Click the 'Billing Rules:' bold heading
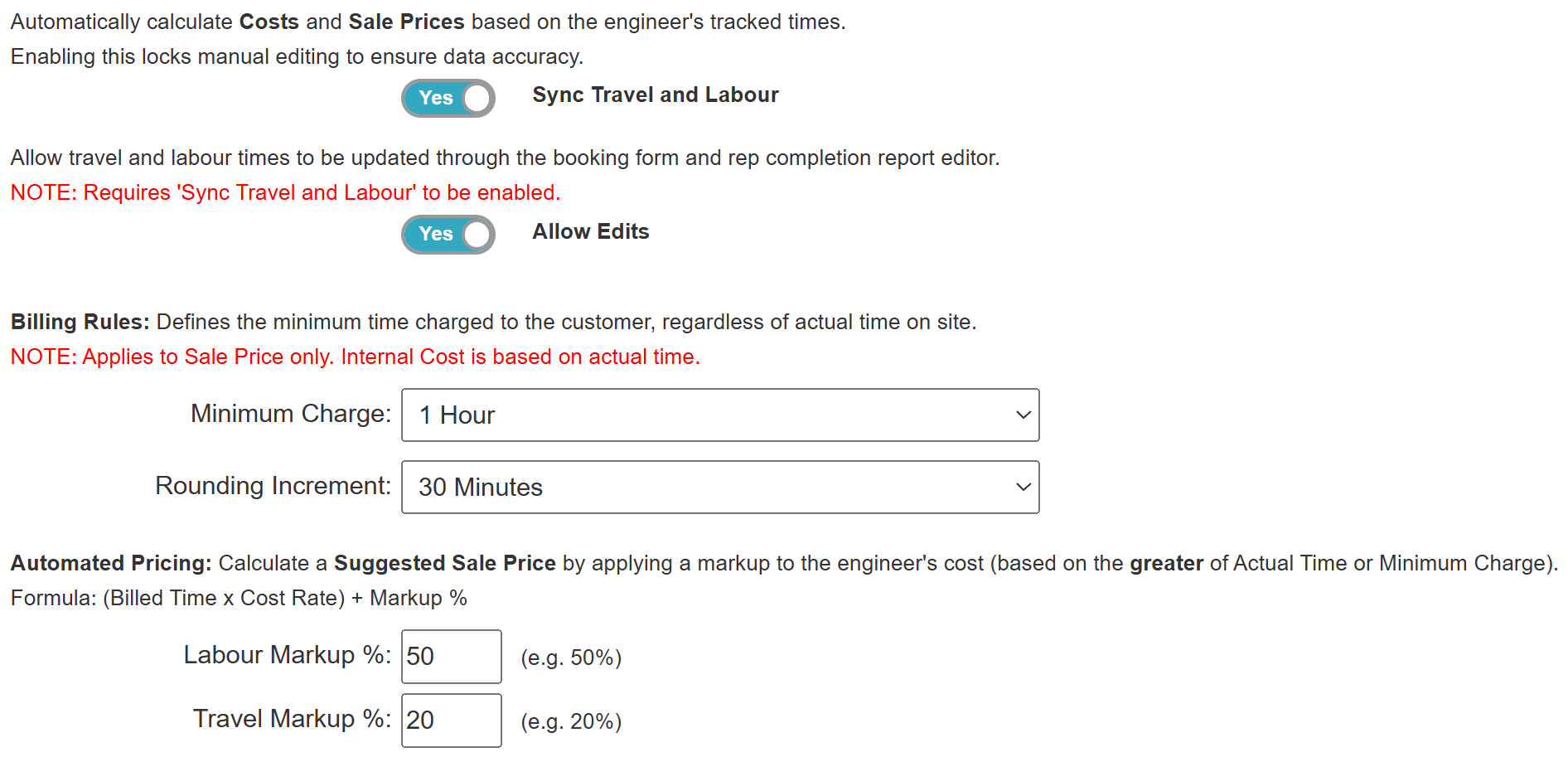 [x=80, y=322]
